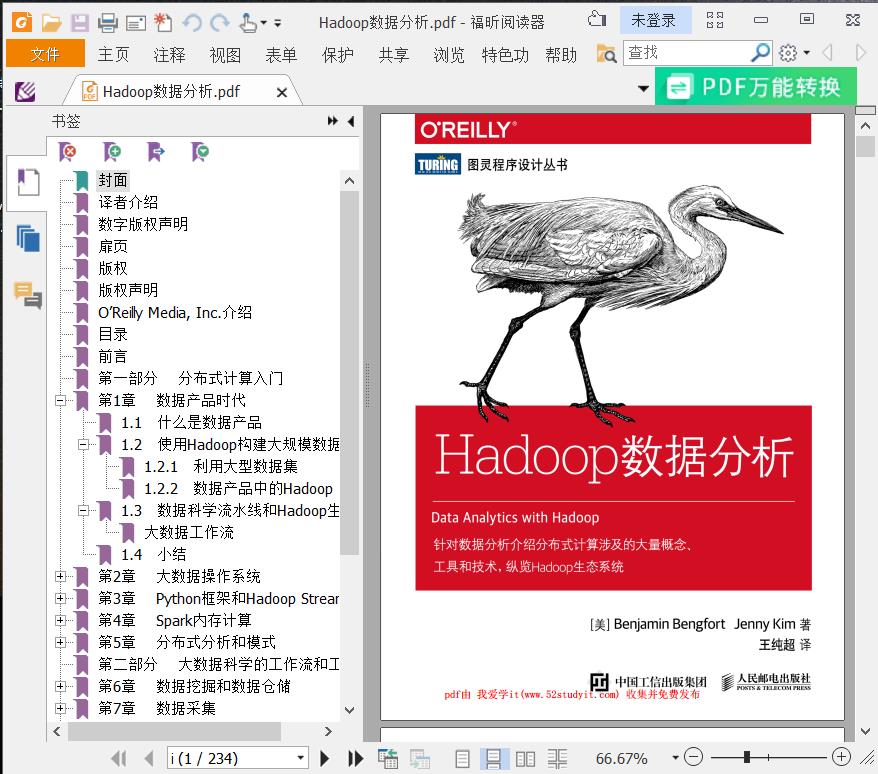Go to first page icon
Image resolution: width=878 pixels, height=774 pixels.
[x=119, y=758]
